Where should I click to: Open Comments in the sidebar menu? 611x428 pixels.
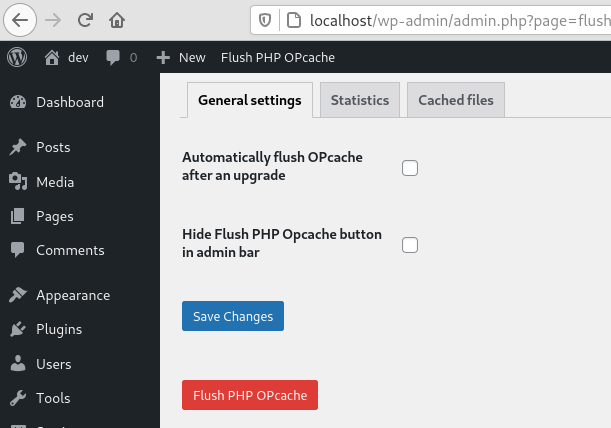(x=70, y=250)
